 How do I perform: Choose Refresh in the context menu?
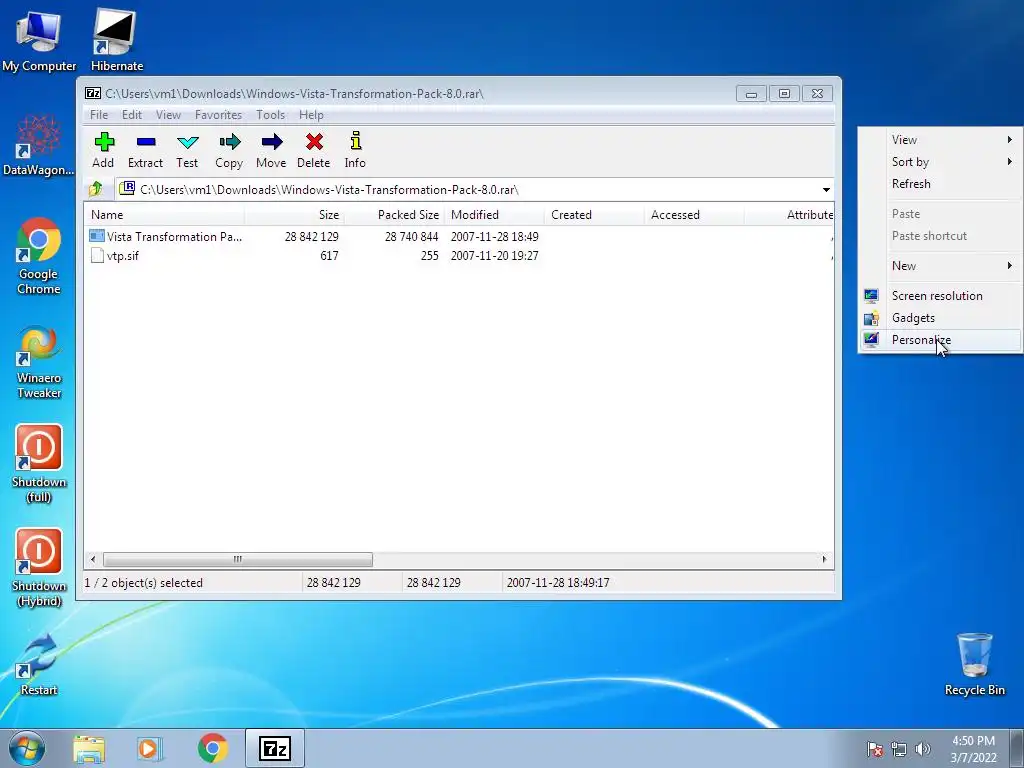[940, 184]
